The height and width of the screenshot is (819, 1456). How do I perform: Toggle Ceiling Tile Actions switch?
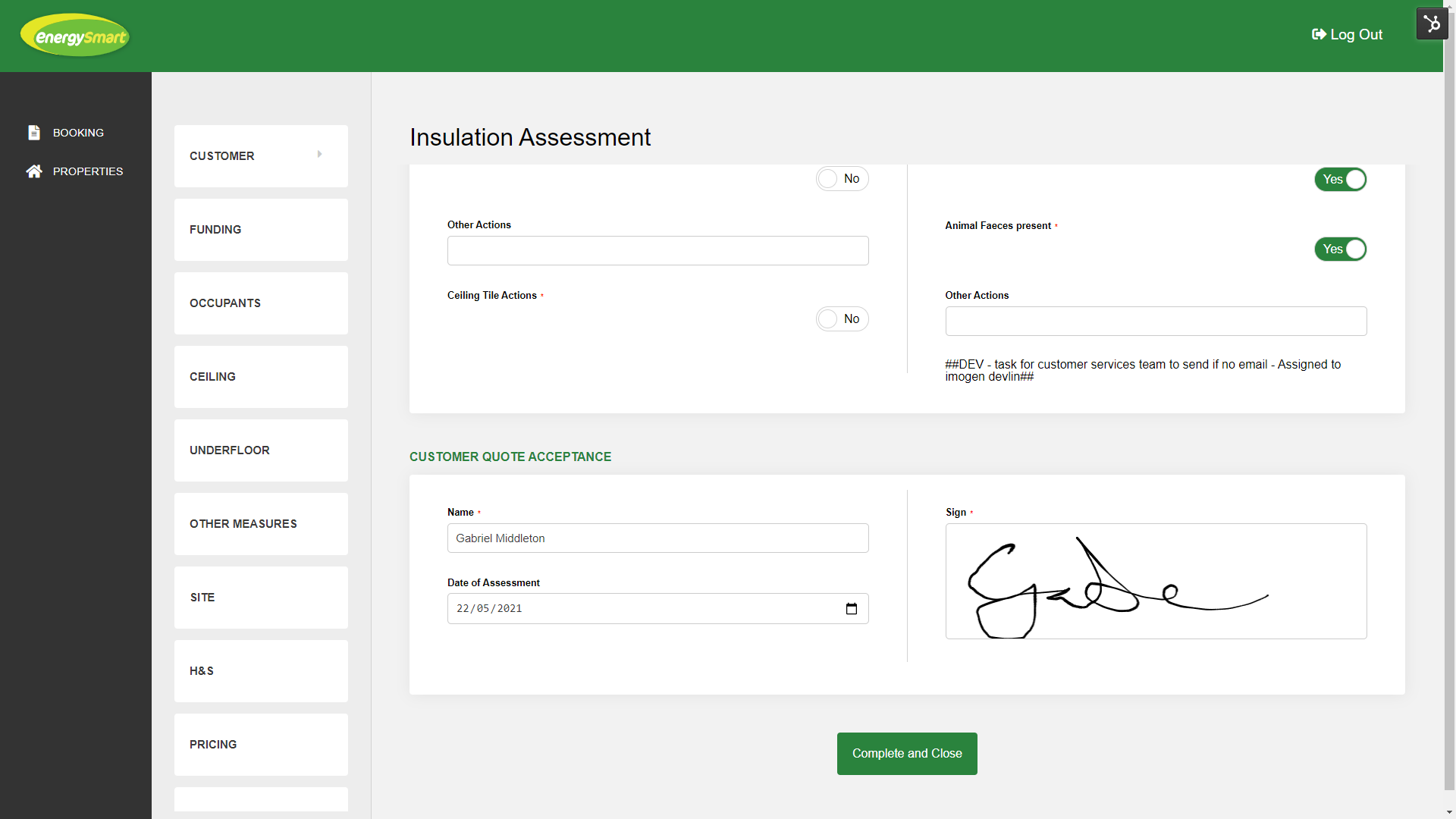coord(842,319)
